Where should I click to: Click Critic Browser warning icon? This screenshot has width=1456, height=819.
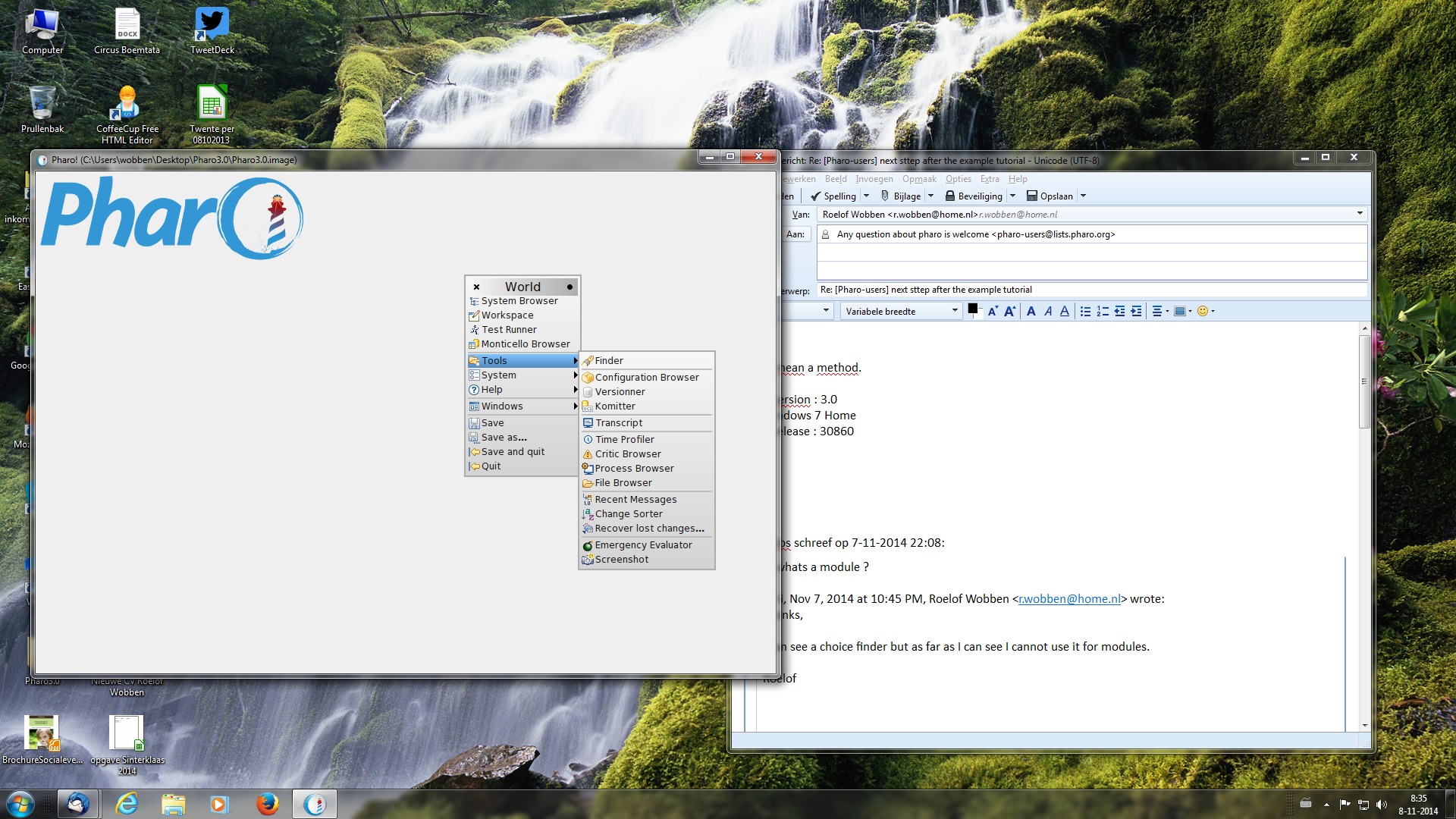pos(588,454)
